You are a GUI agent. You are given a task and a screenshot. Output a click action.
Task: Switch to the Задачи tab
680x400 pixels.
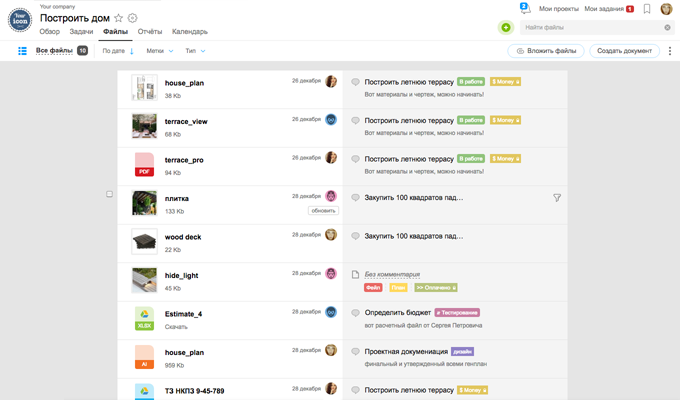point(81,32)
